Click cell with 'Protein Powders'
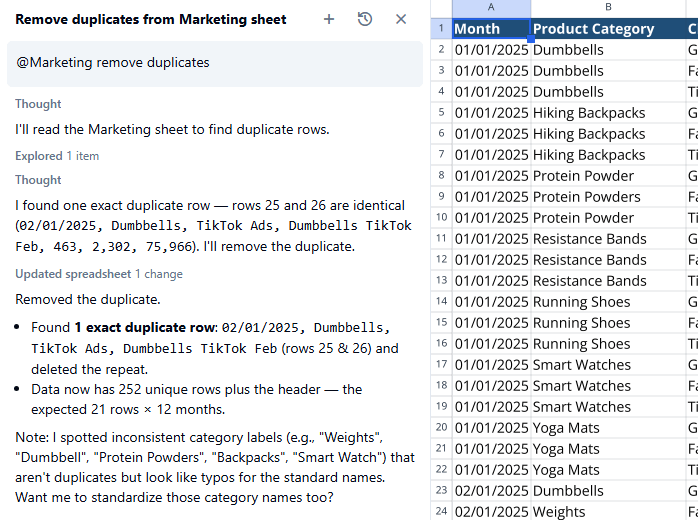The height and width of the screenshot is (520, 698). (608, 197)
